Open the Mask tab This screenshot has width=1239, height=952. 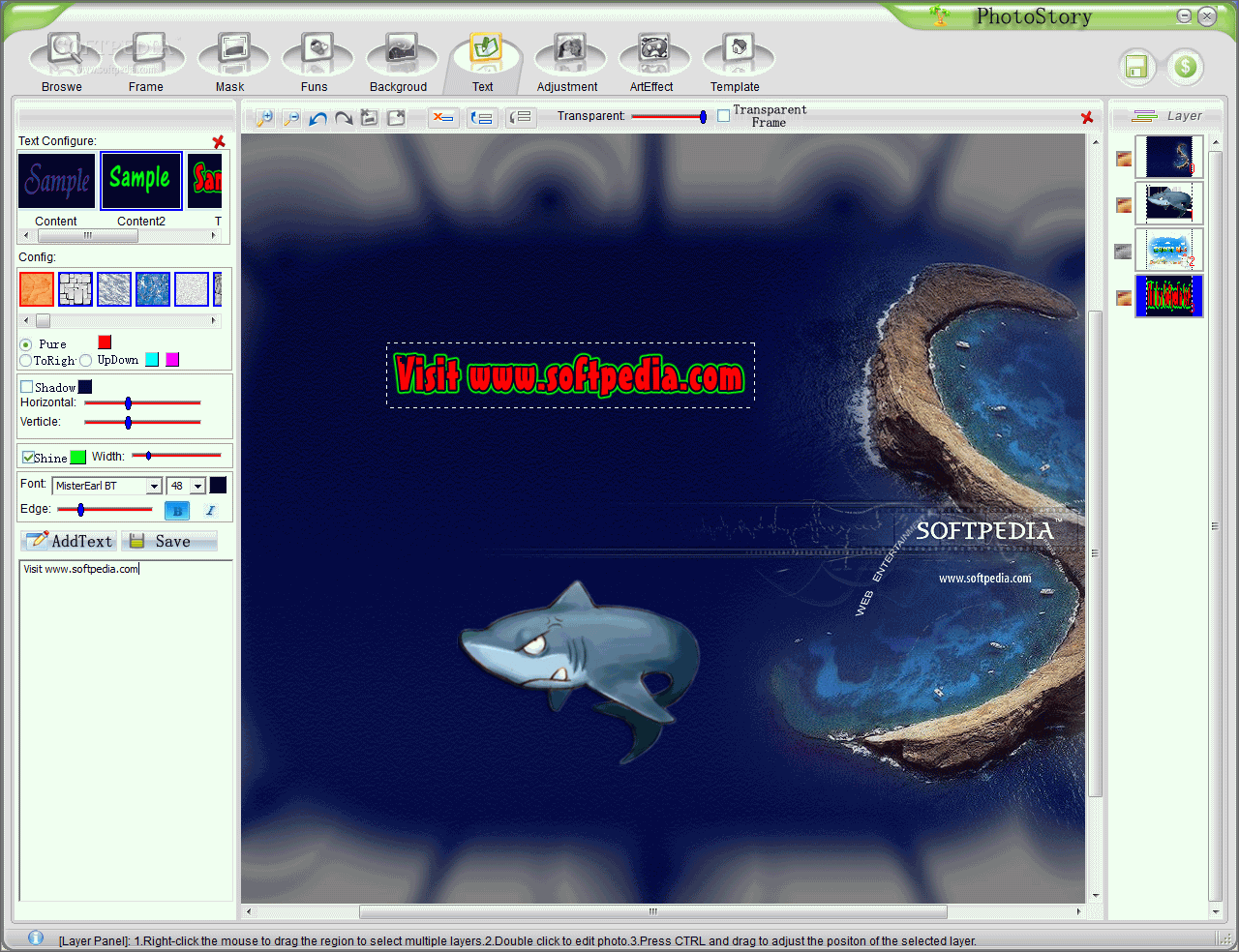230,62
